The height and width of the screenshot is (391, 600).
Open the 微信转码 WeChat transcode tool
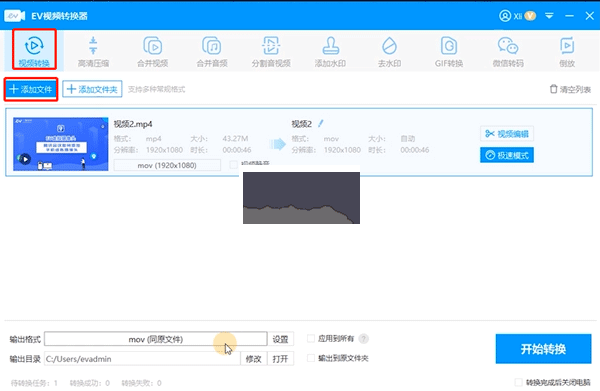[x=508, y=52]
